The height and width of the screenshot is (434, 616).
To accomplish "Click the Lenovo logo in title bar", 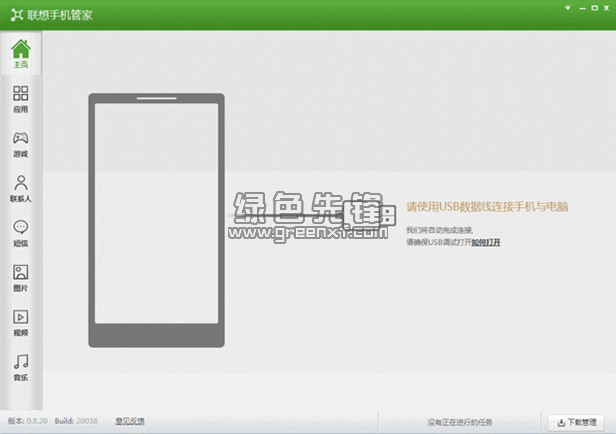I will 16,15.
